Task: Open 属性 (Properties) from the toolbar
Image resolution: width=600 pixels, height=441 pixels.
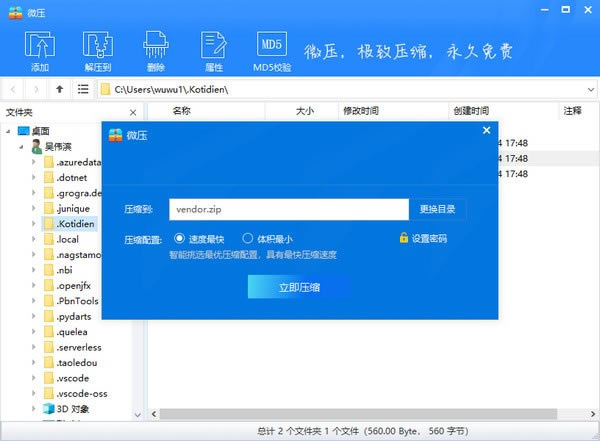Action: pos(213,50)
